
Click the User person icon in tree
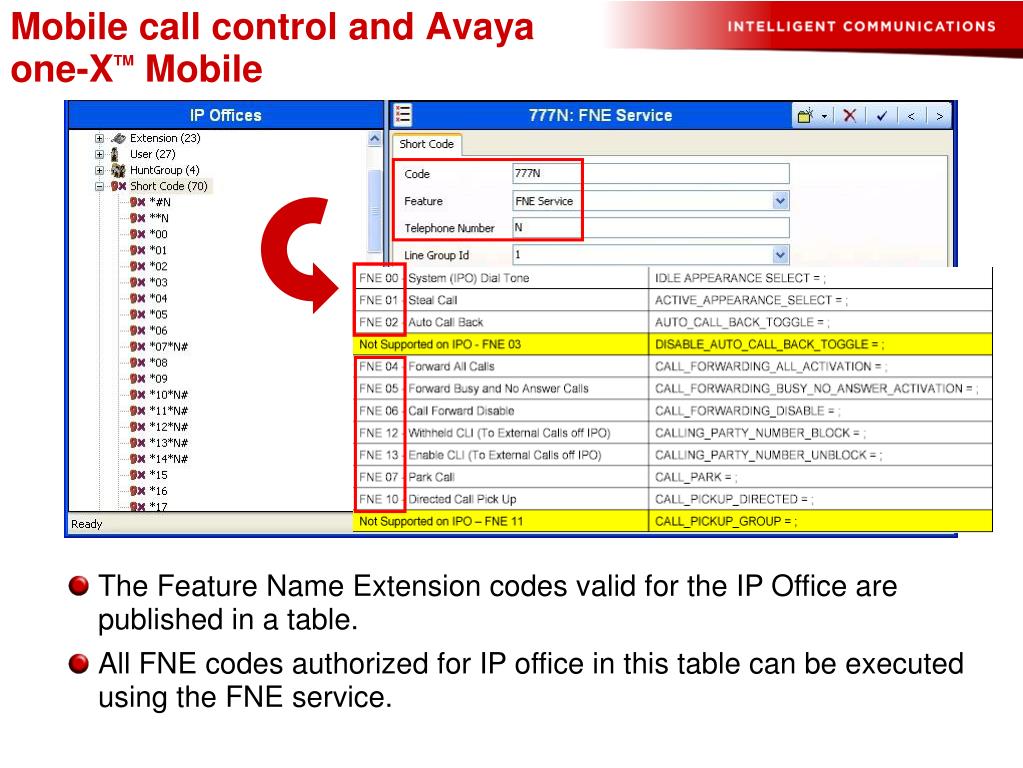[115, 155]
